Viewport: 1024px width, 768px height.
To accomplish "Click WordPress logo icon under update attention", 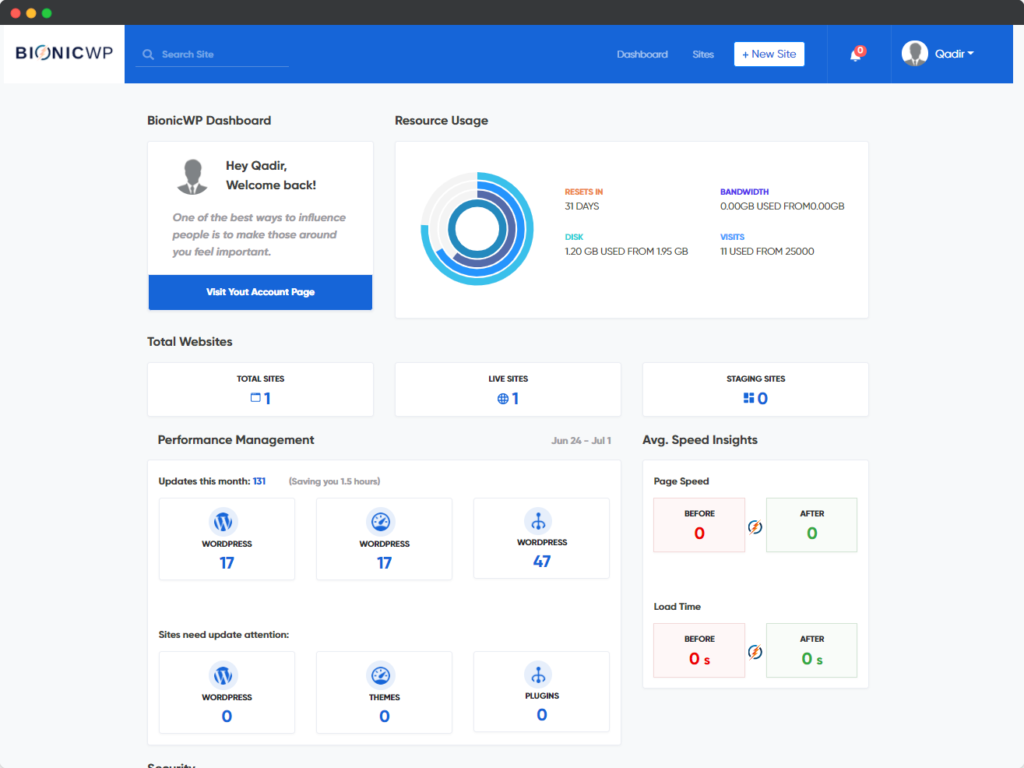I will pyautogui.click(x=223, y=675).
